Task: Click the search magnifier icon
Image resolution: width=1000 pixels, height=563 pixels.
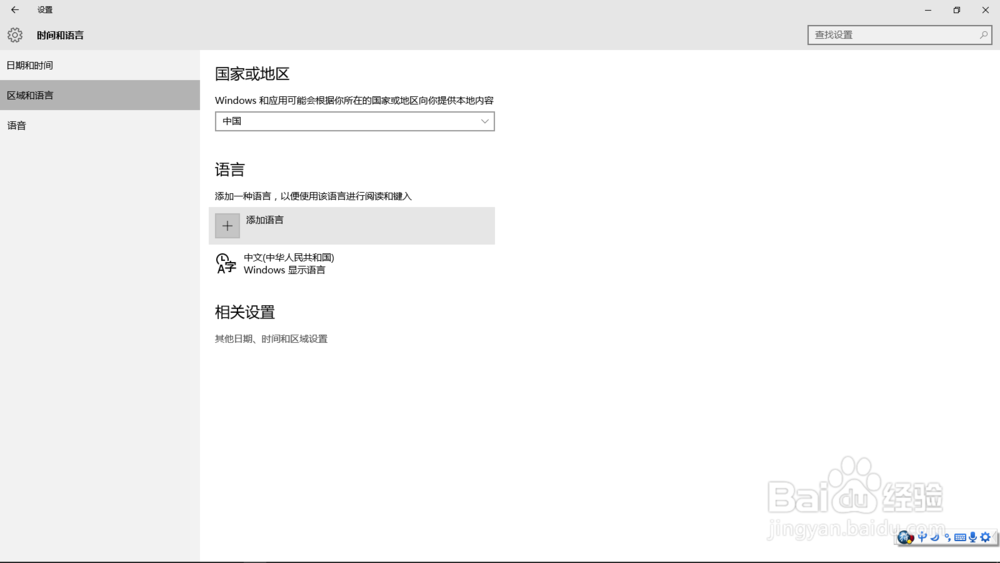Action: [x=983, y=34]
